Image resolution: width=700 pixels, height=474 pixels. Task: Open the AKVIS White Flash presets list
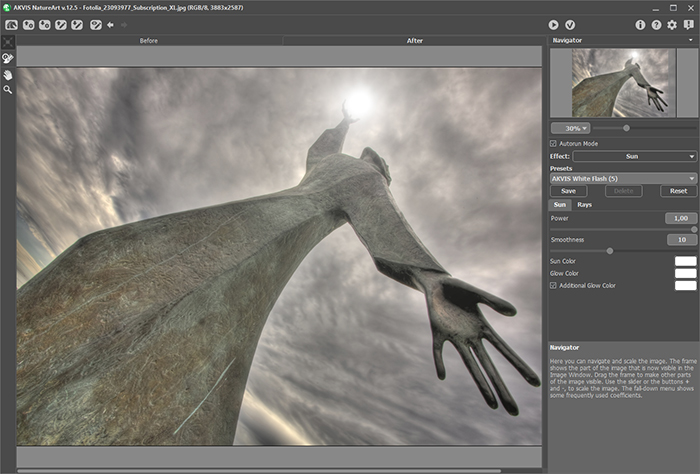click(622, 178)
